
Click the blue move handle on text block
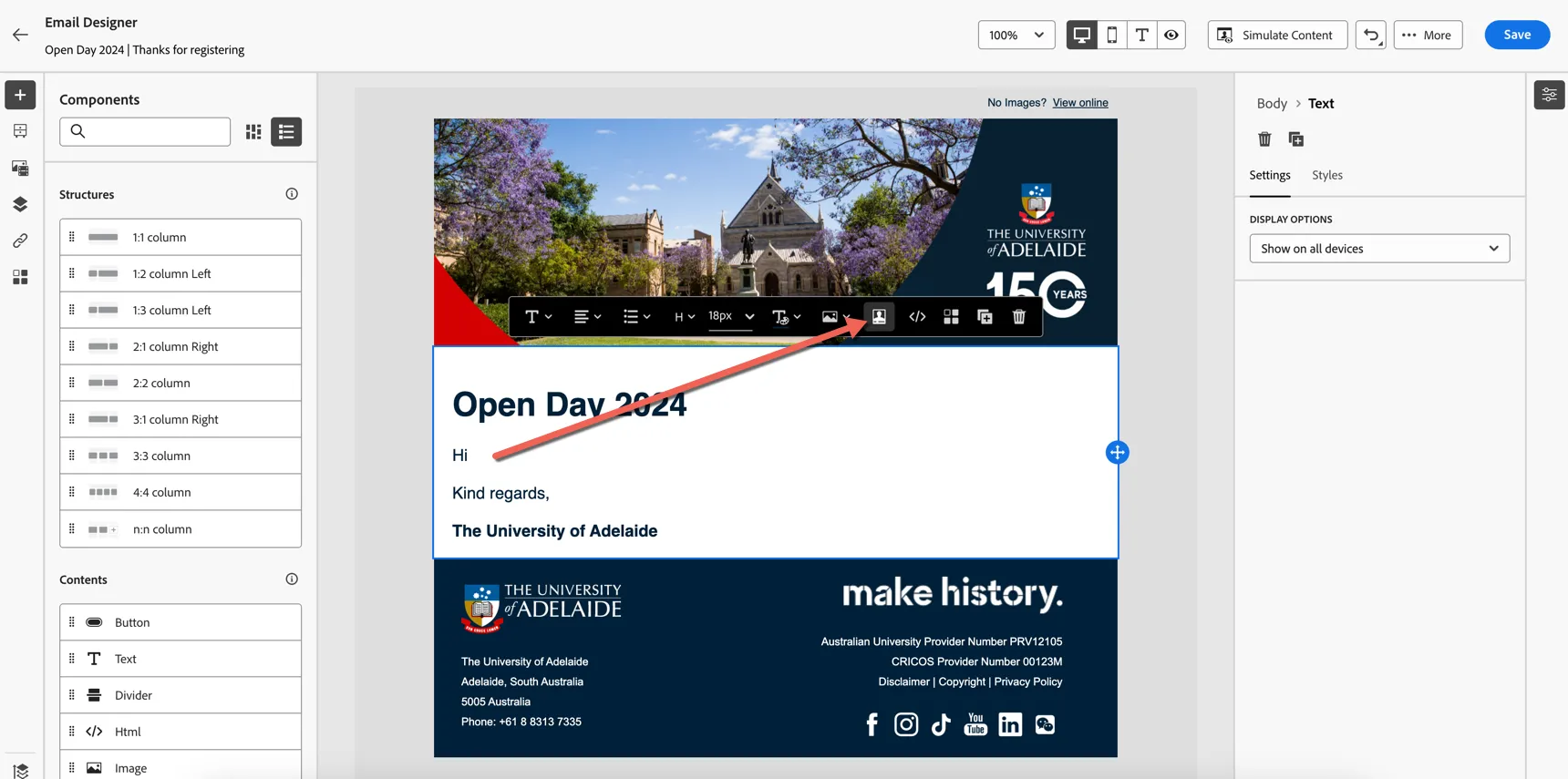1117,453
